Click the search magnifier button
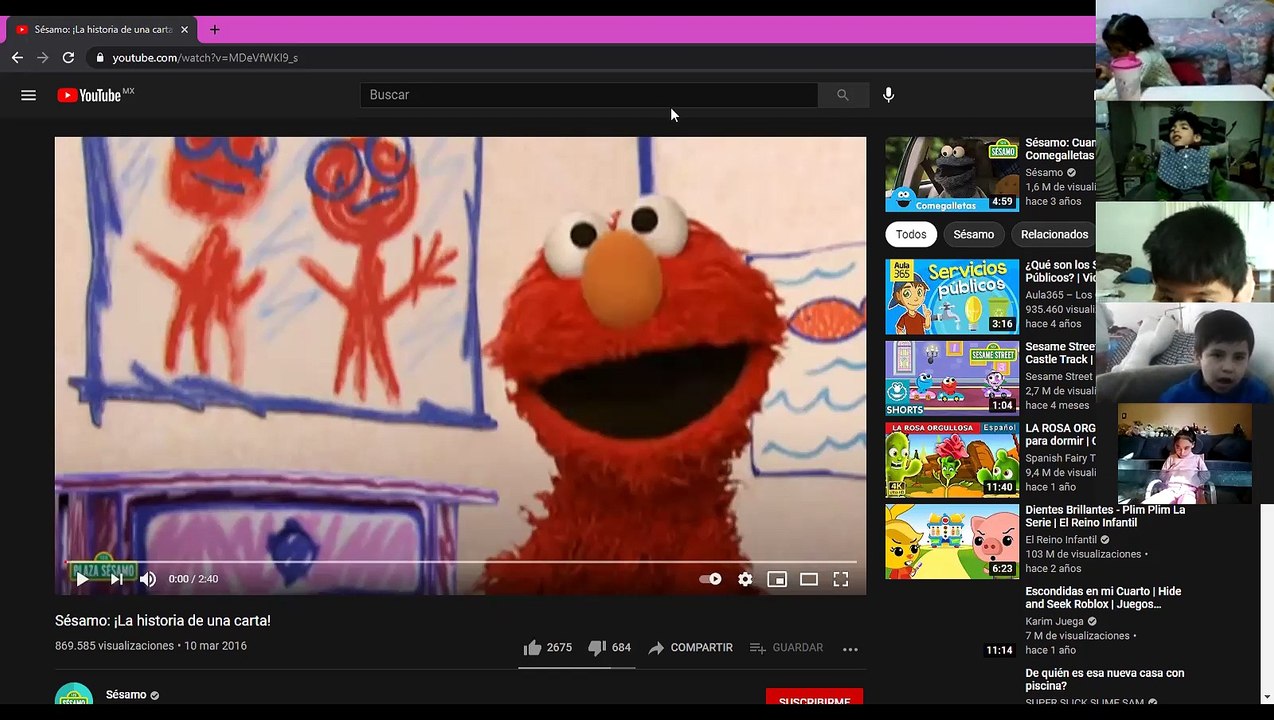The height and width of the screenshot is (720, 1274). click(x=842, y=95)
